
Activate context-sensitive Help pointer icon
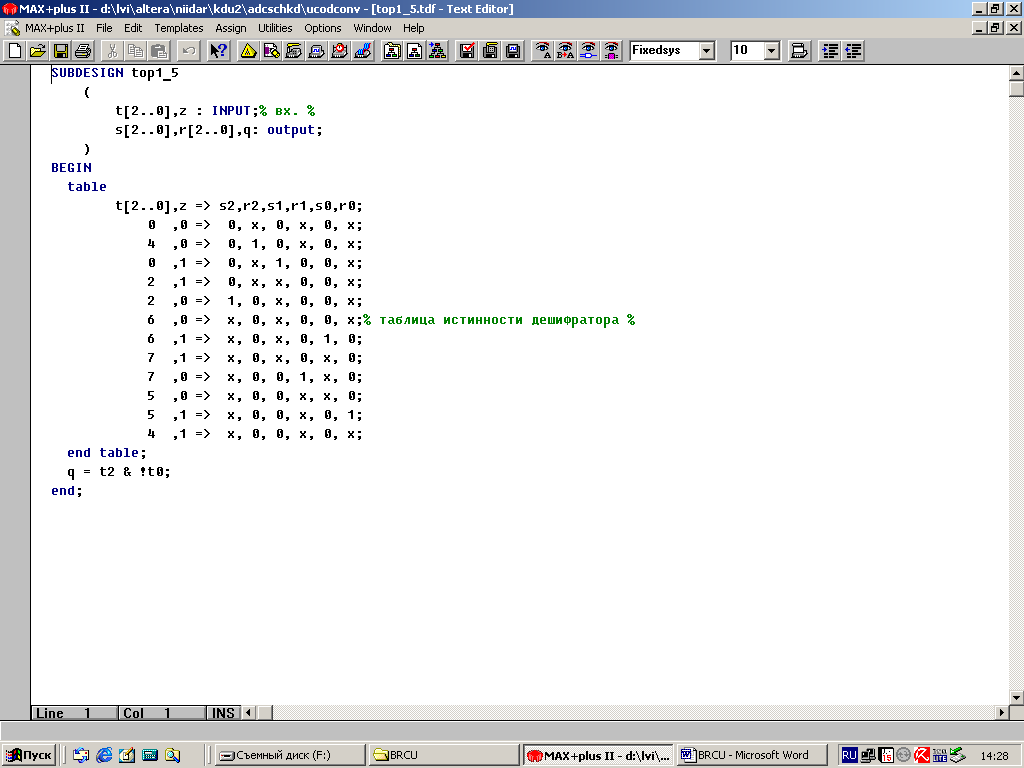point(218,50)
